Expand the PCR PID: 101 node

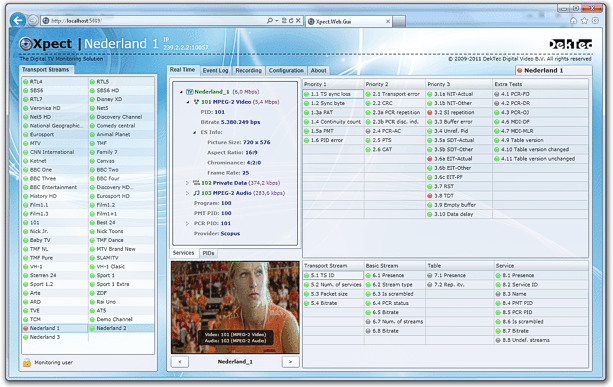(187, 224)
